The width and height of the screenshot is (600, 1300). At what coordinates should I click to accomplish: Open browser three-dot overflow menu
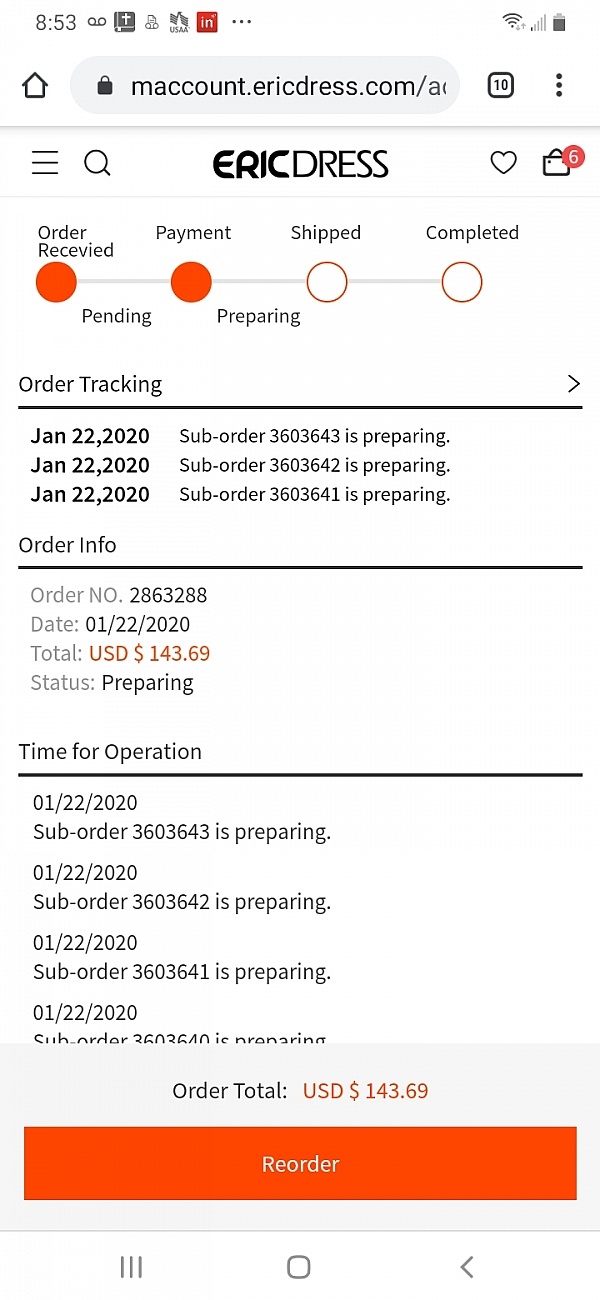559,86
